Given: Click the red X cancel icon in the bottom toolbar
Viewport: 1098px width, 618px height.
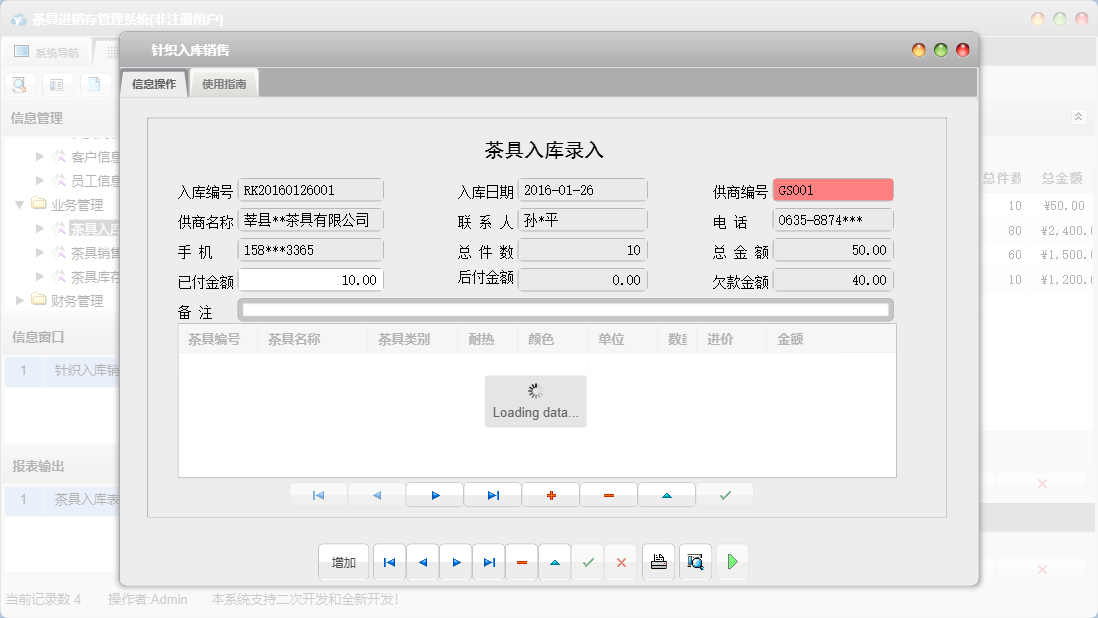Looking at the screenshot, I should pos(621,561).
